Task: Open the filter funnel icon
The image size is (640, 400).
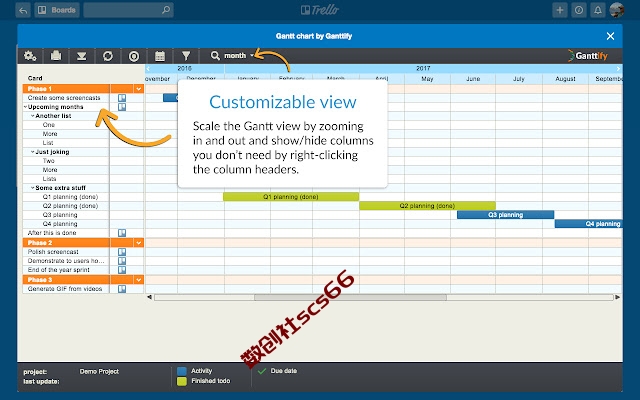Action: pyautogui.click(x=186, y=56)
